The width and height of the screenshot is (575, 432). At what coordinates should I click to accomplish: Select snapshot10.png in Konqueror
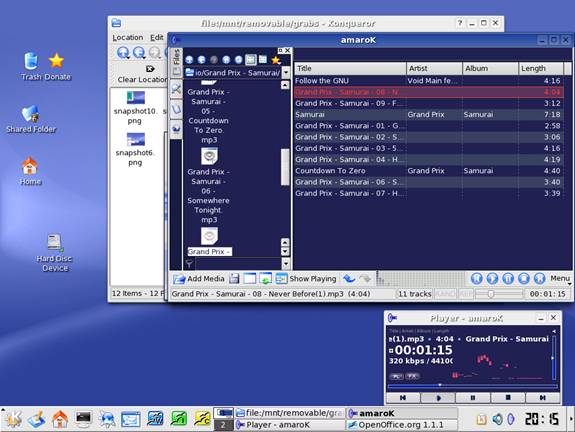pyautogui.click(x=135, y=108)
